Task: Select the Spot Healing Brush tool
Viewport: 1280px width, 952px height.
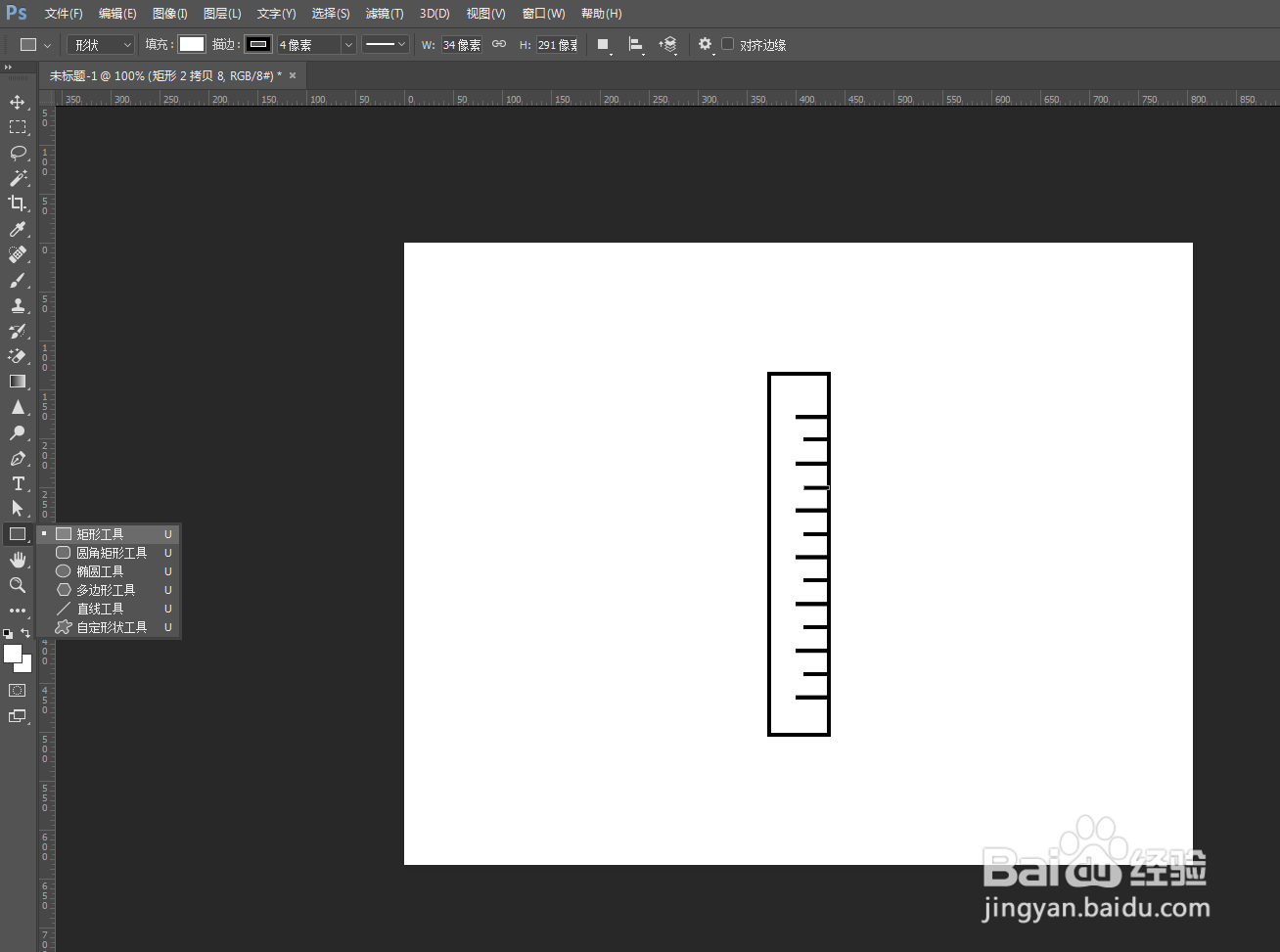Action: [x=18, y=254]
